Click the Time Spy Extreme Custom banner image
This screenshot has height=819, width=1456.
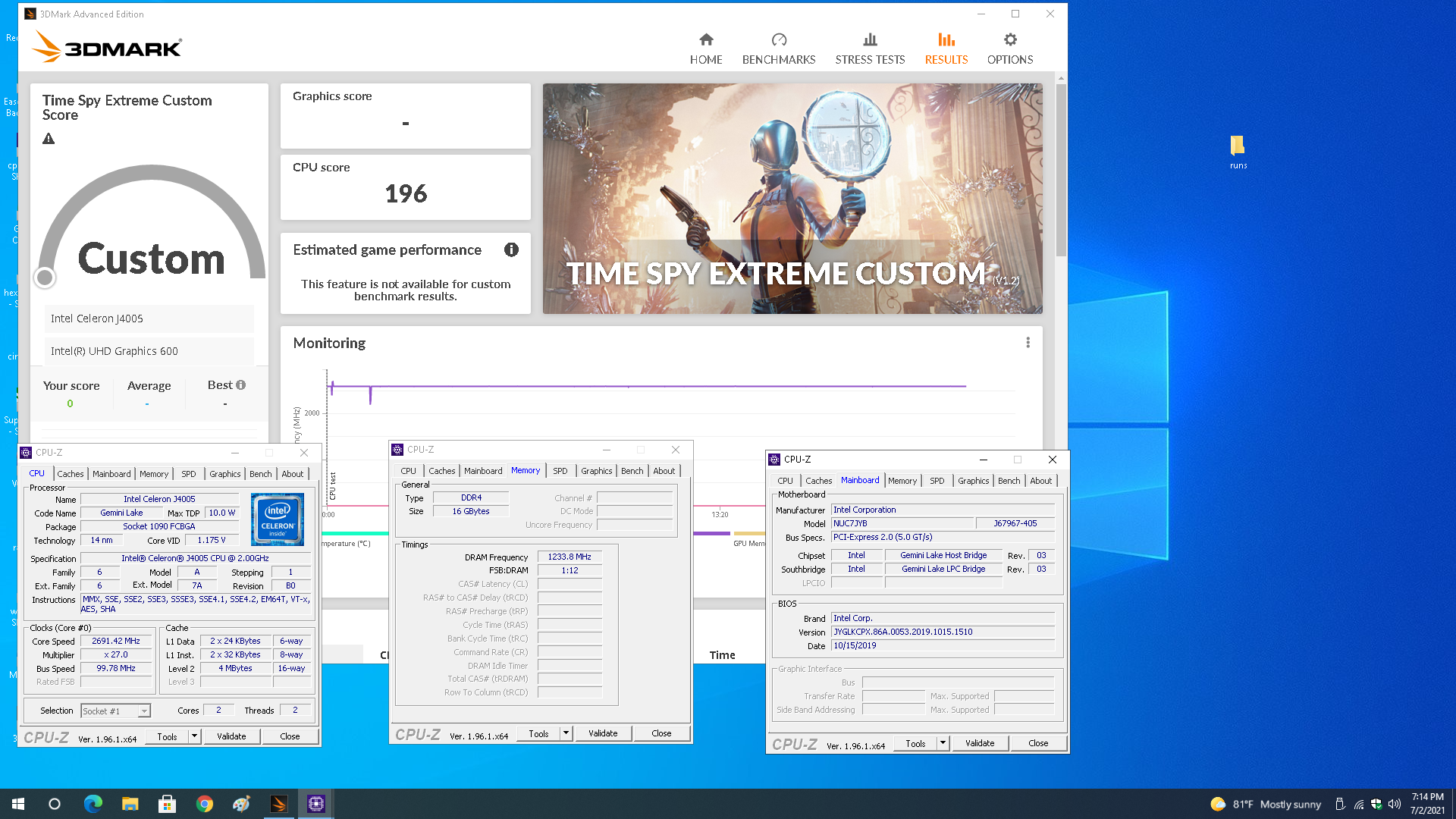792,199
